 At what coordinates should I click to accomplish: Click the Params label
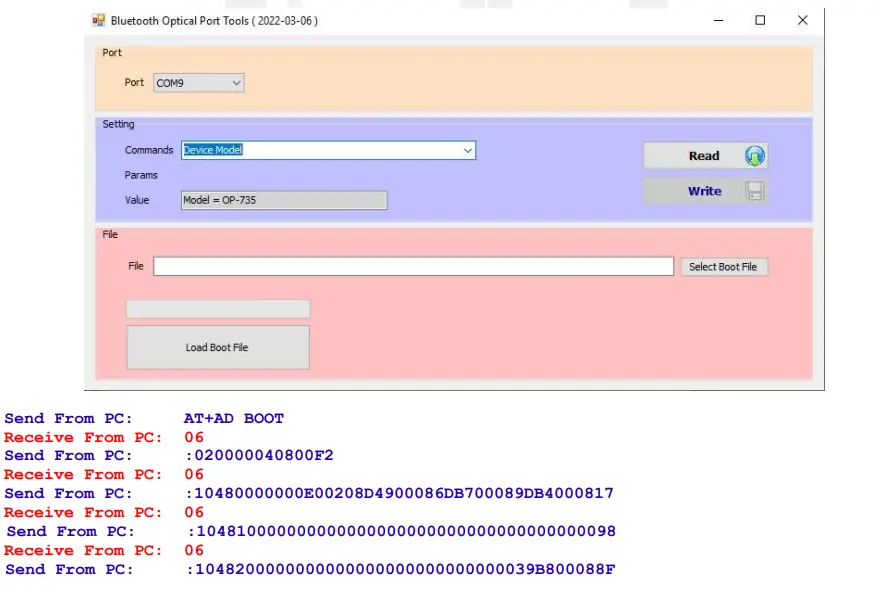pos(141,175)
